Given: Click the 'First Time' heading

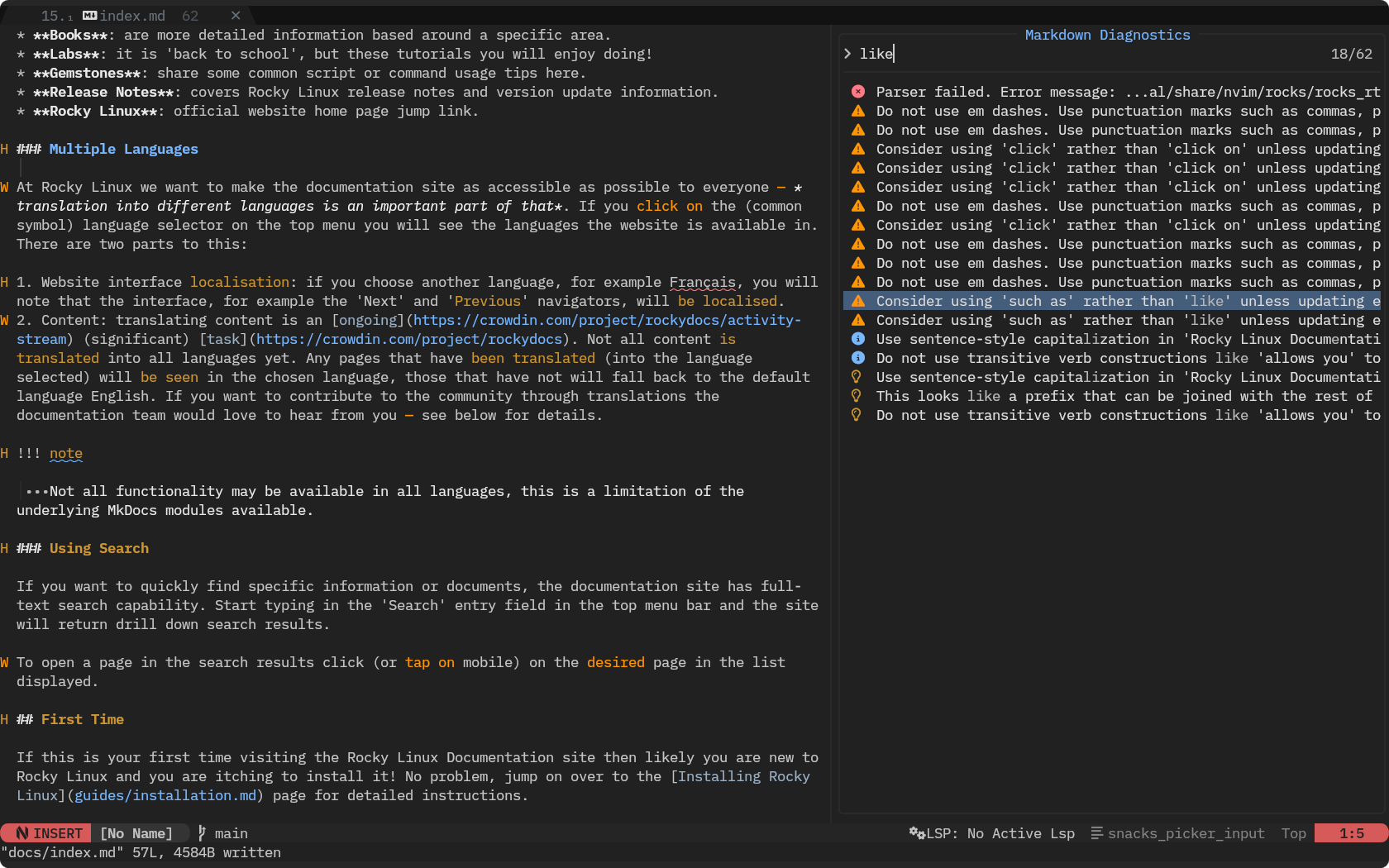Looking at the screenshot, I should click(x=83, y=719).
